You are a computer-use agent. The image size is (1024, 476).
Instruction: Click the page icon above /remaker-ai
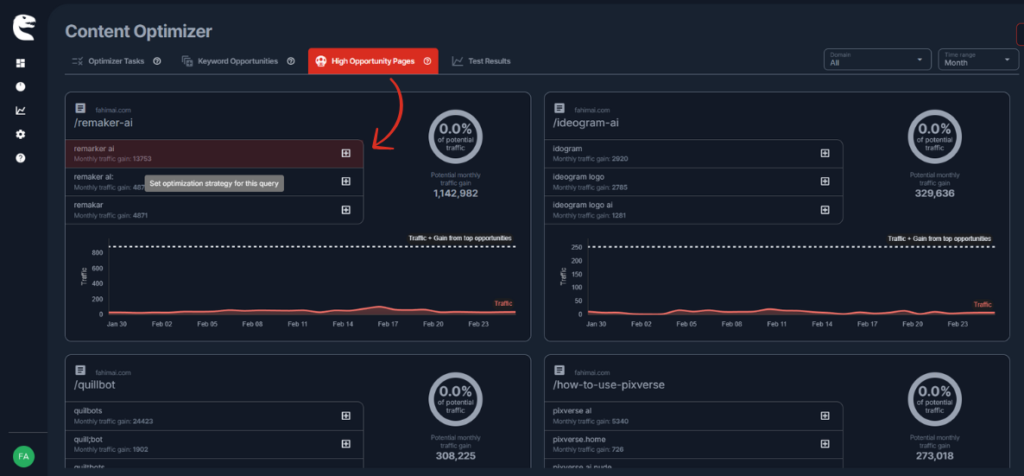pyautogui.click(x=80, y=108)
